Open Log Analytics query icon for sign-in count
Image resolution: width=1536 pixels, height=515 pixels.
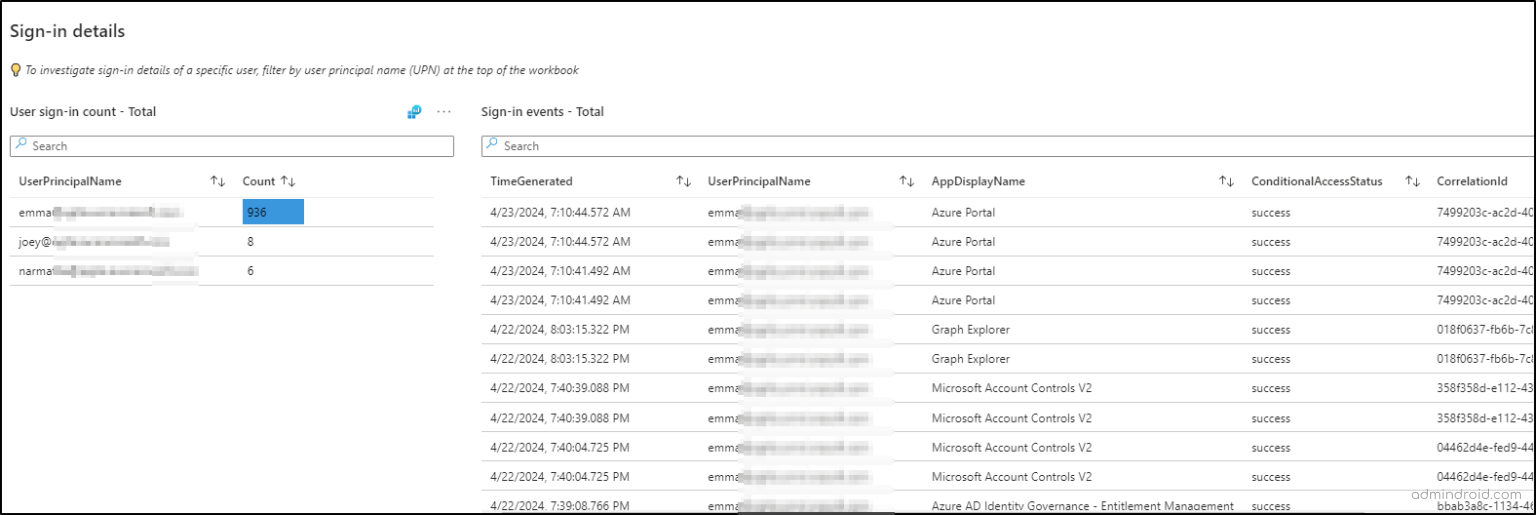(x=414, y=112)
